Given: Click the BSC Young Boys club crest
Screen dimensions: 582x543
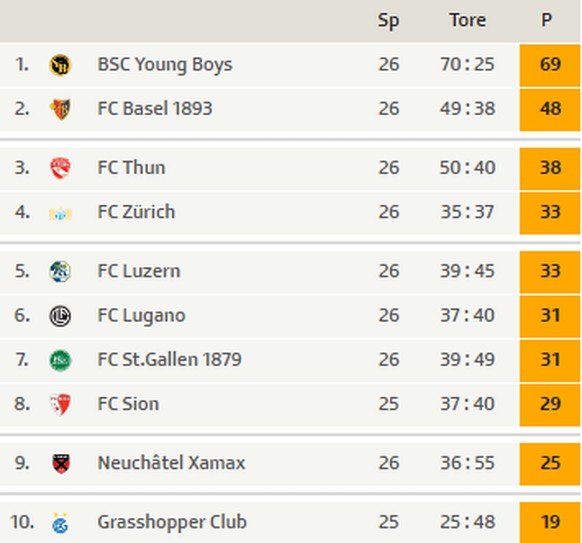Looking at the screenshot, I should tap(60, 65).
